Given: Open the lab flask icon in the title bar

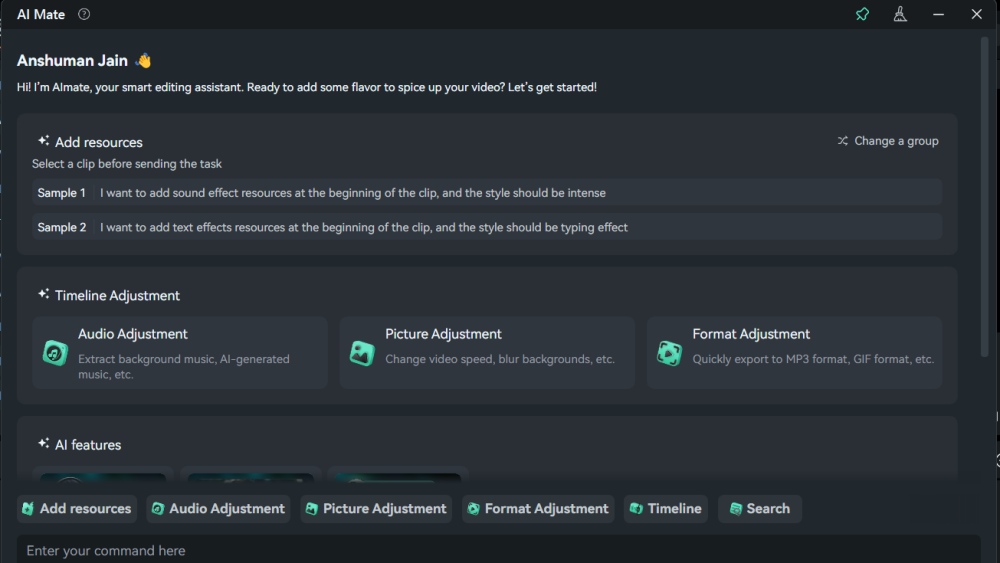Looking at the screenshot, I should coord(900,14).
